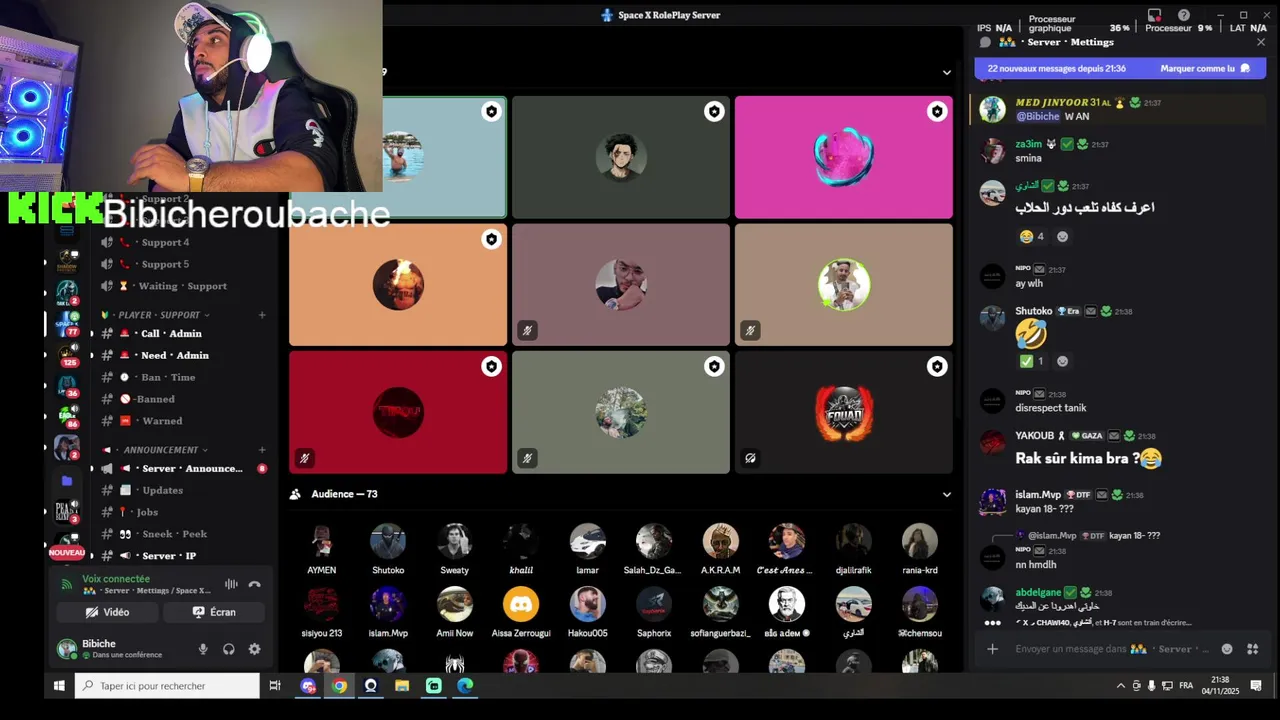Turn on camera with the Vidéo button
Image resolution: width=1280 pixels, height=720 pixels.
(108, 612)
